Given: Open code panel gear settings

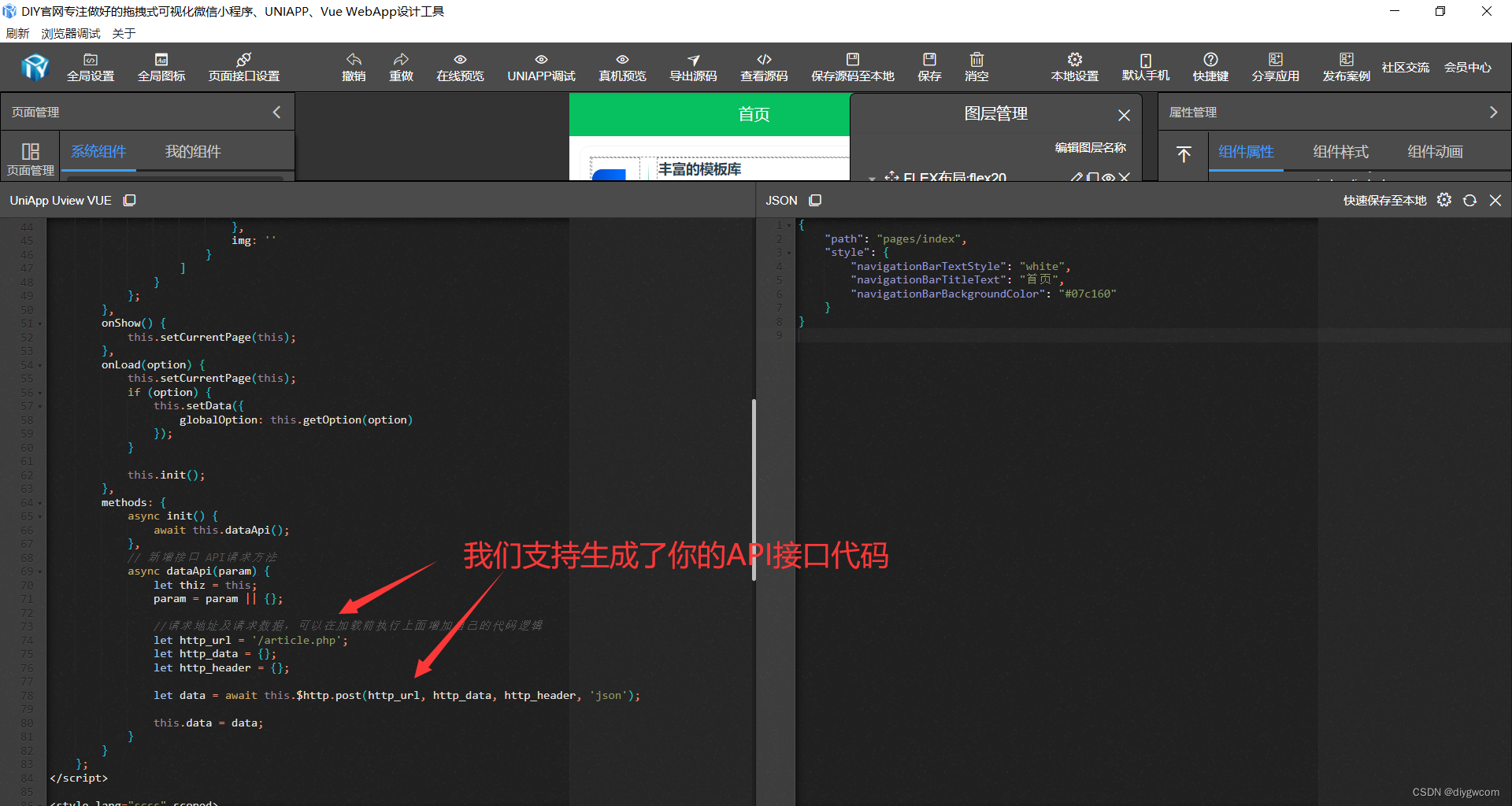Looking at the screenshot, I should click(1444, 200).
